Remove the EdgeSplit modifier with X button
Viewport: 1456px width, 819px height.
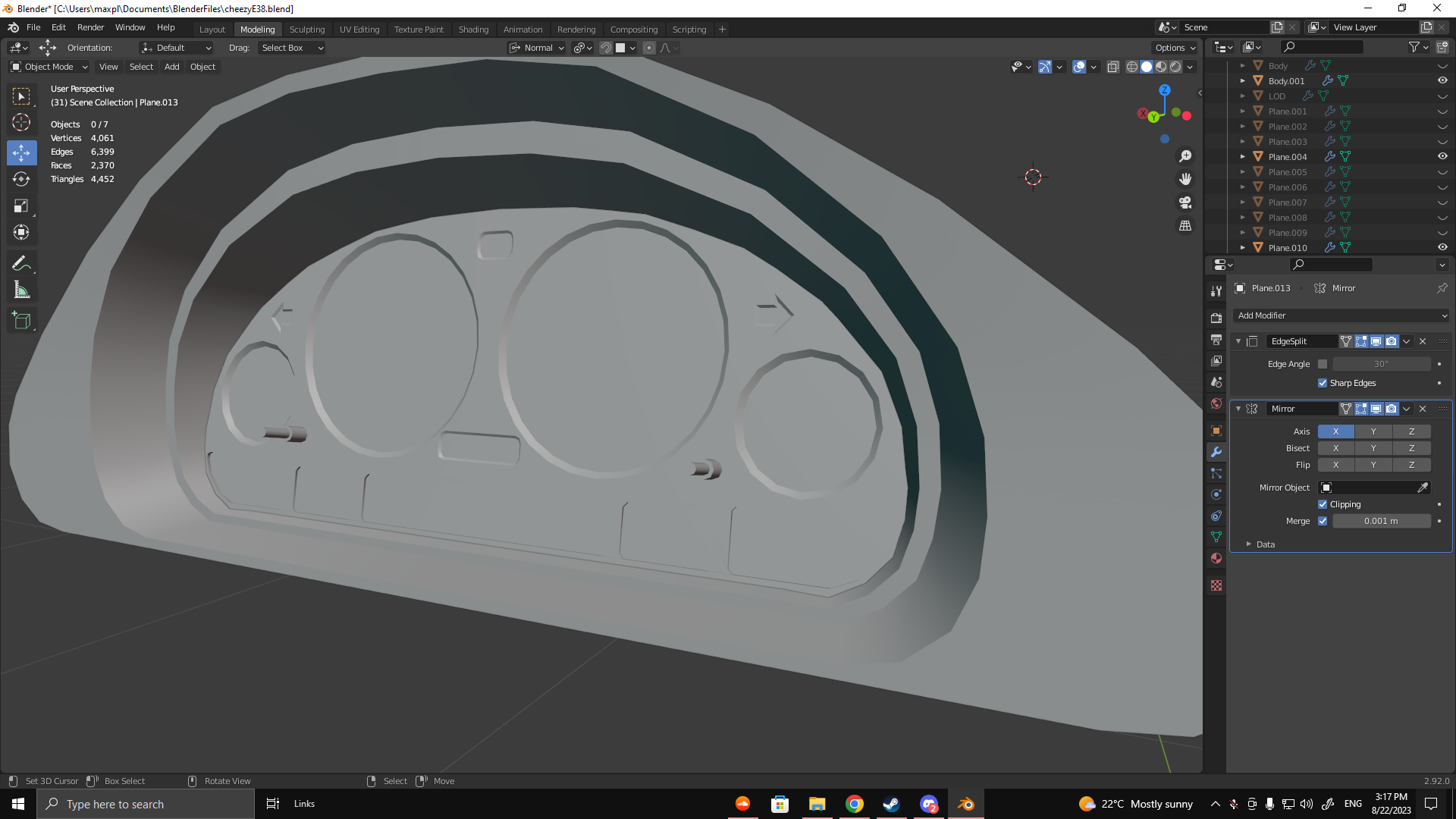pyautogui.click(x=1423, y=341)
